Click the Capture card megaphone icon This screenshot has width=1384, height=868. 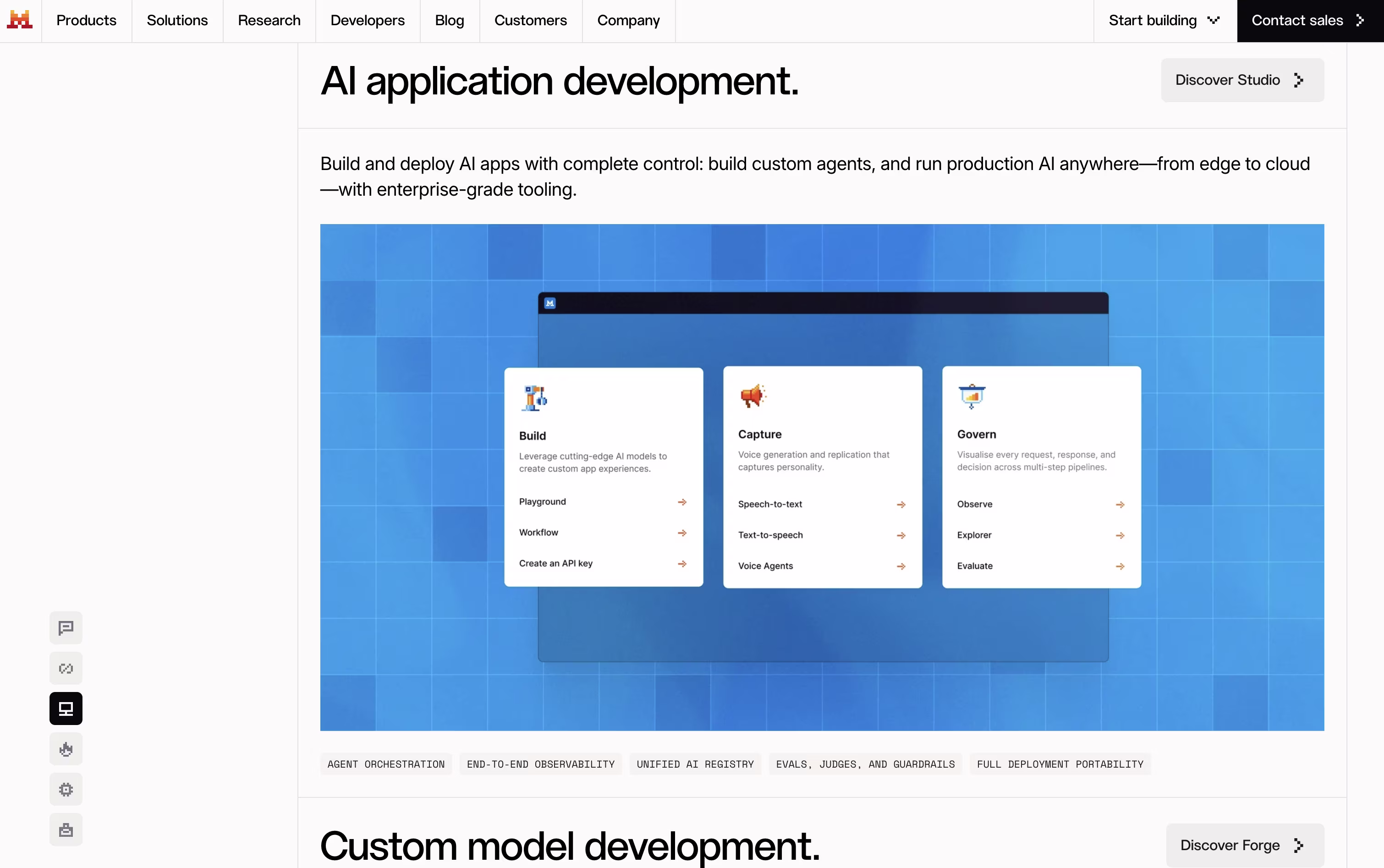pos(752,396)
